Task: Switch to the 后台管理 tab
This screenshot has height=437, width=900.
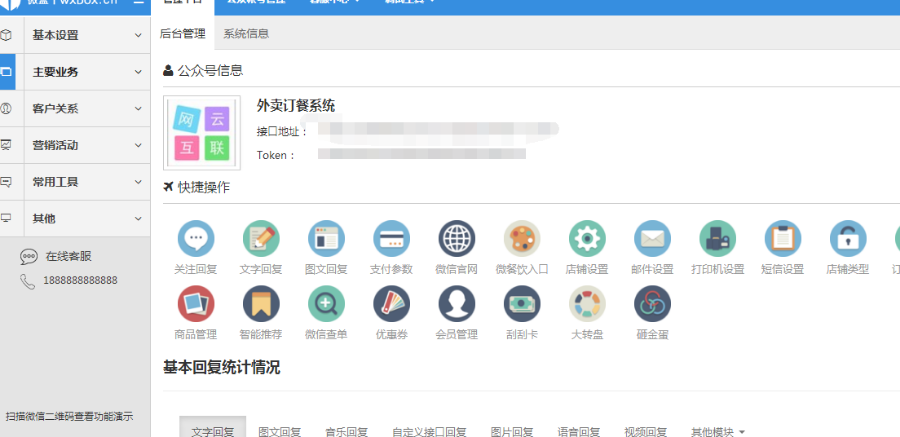Action: (183, 33)
